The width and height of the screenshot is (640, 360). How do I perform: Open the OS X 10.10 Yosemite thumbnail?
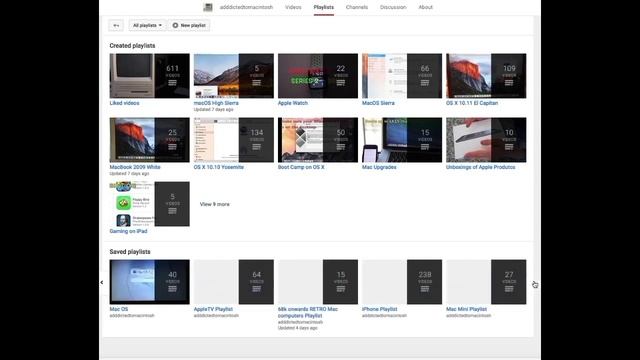pyautogui.click(x=233, y=140)
